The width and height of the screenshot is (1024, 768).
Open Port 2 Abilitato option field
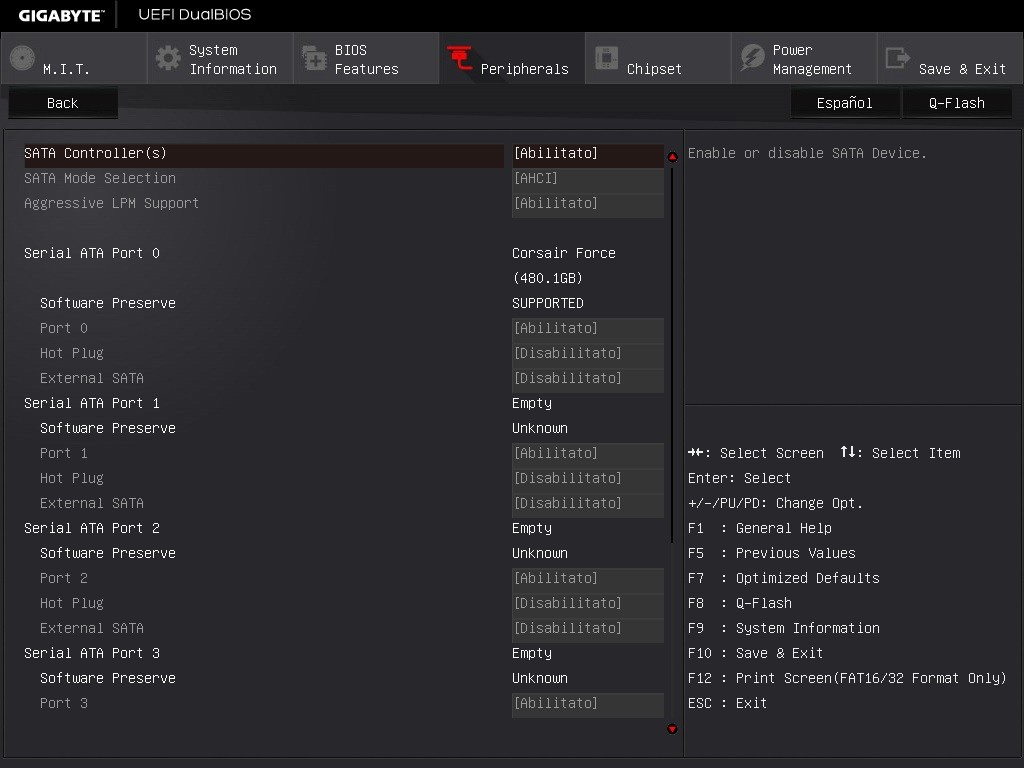[x=587, y=579]
